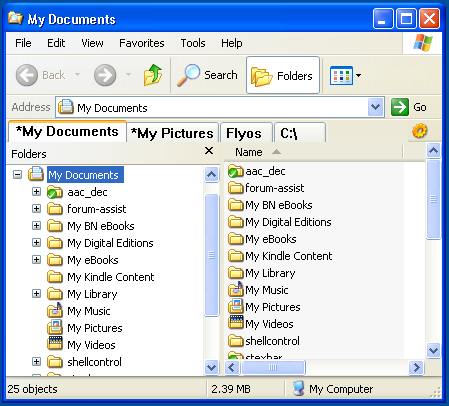Image resolution: width=449 pixels, height=406 pixels.
Task: Click My Pictures icon in folder tree
Action: [55, 327]
